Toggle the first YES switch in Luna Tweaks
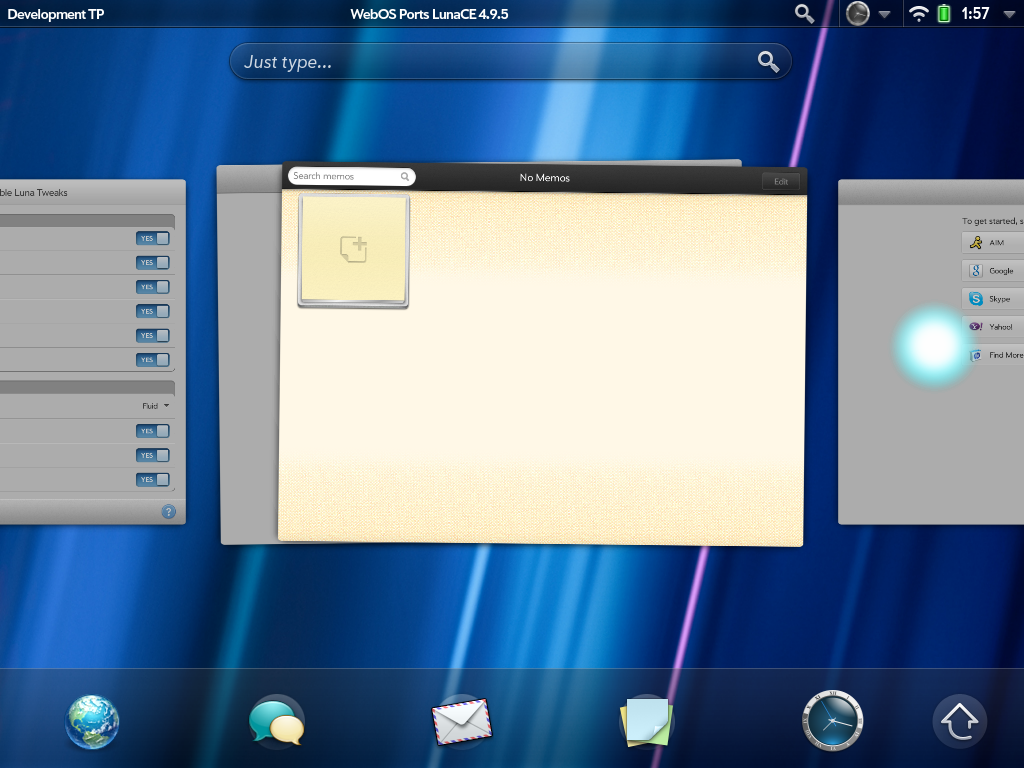 coord(153,238)
